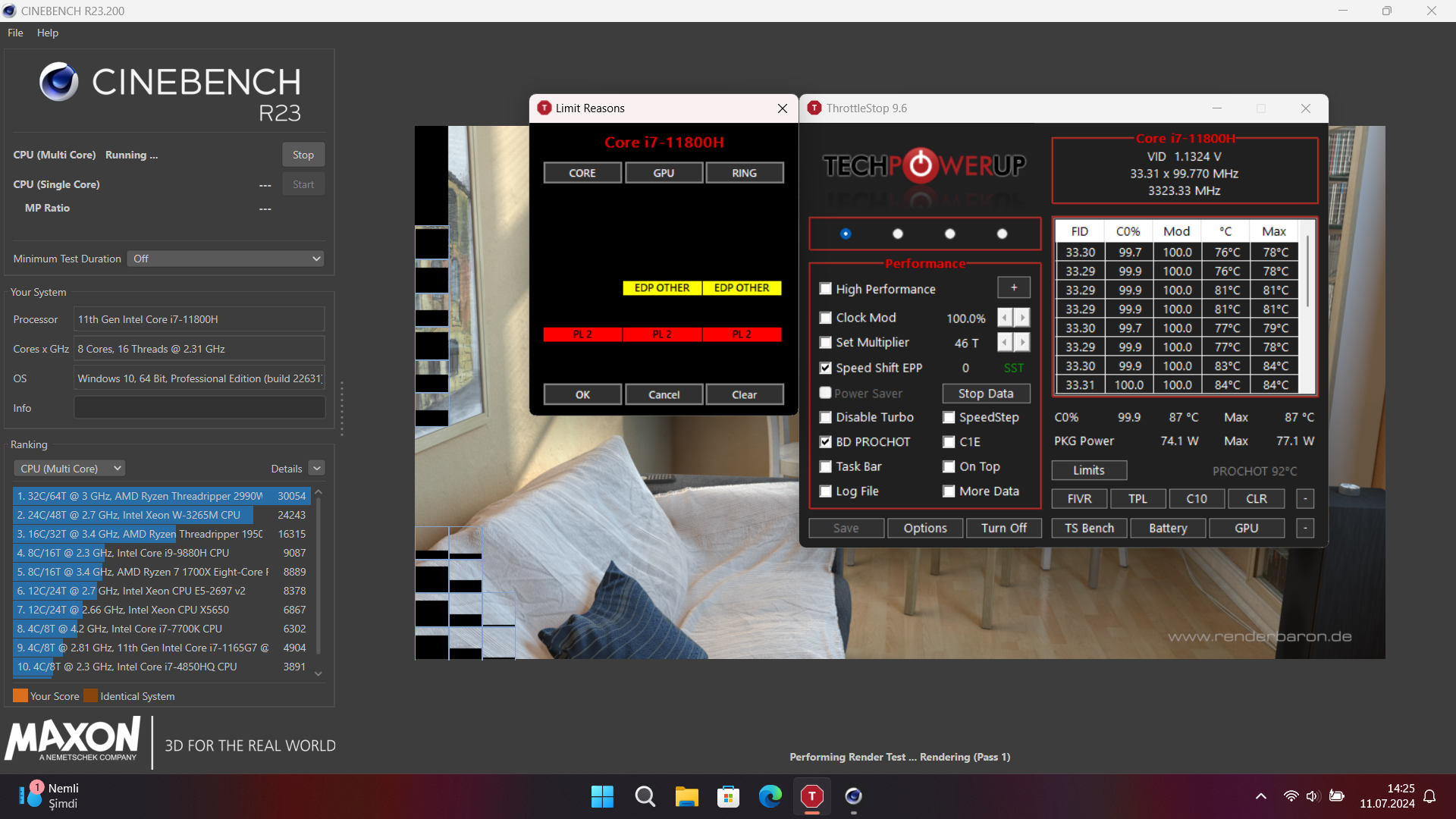
Task: Uncheck the BD PROCHOT checkbox
Action: tap(826, 442)
